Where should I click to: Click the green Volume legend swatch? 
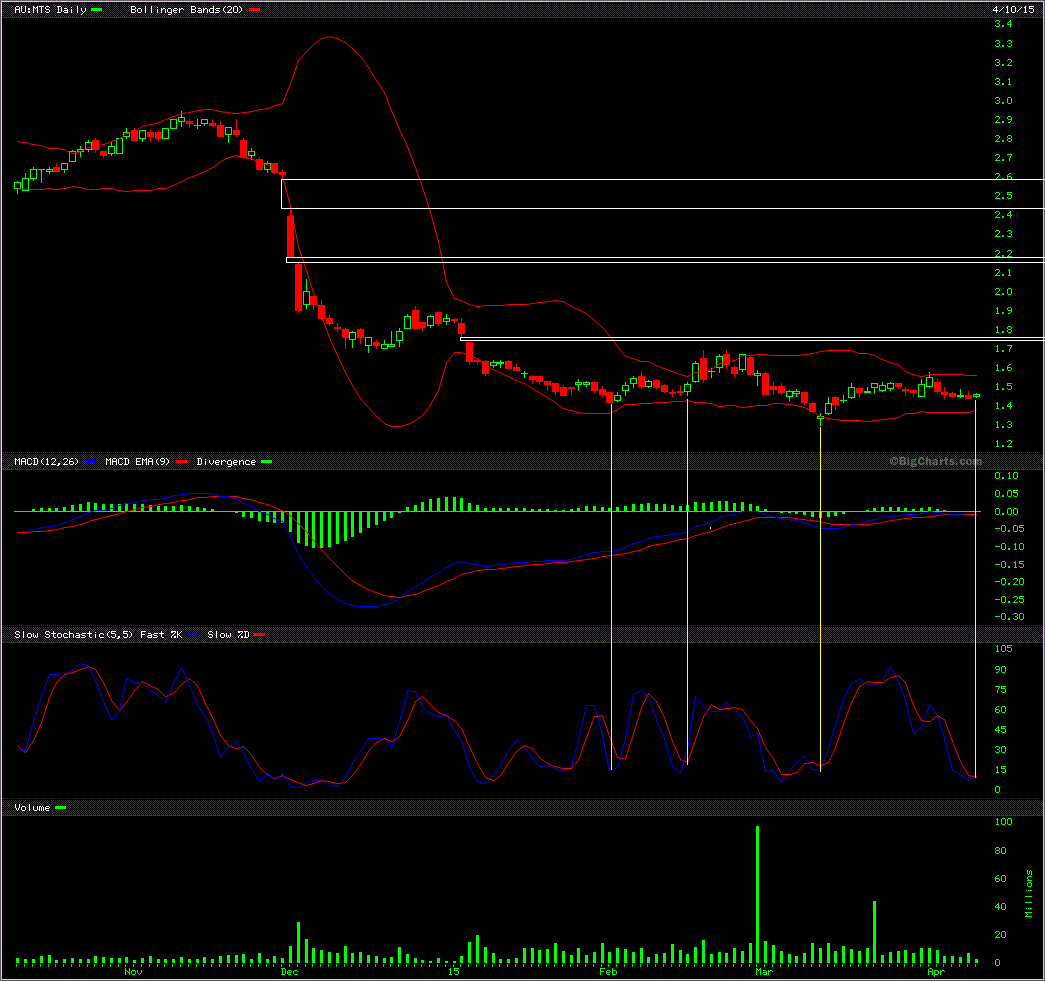coord(61,808)
